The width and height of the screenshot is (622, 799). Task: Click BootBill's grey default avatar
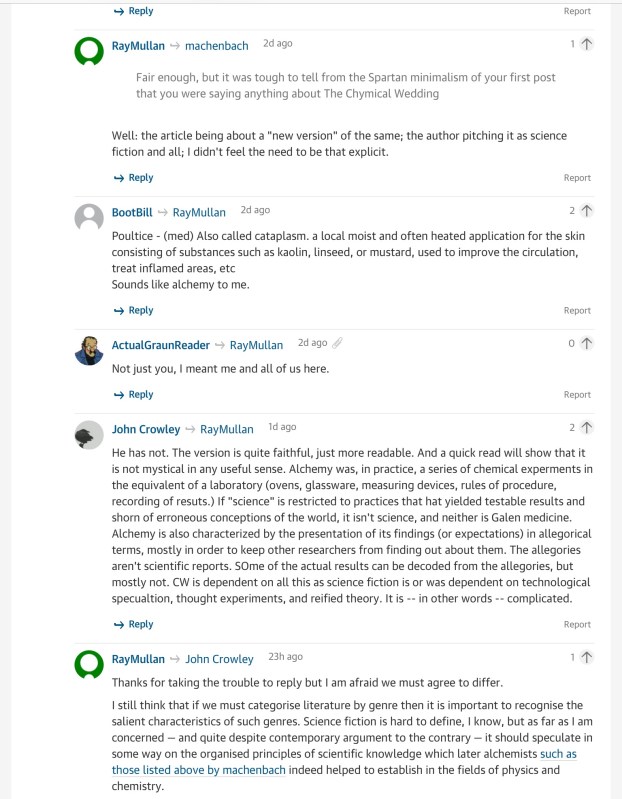[x=89, y=218]
